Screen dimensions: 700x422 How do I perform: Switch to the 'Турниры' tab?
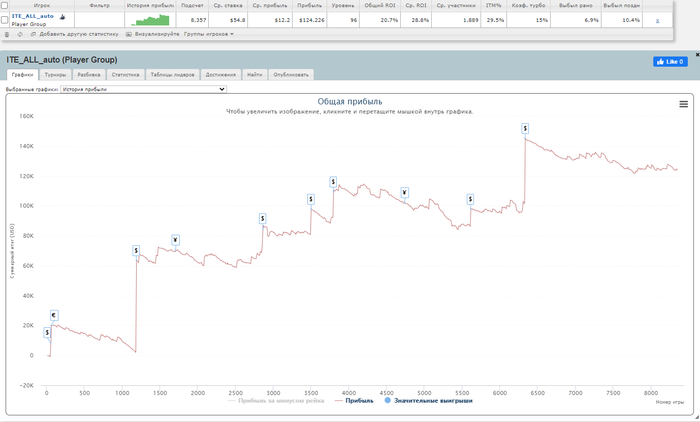pos(55,75)
